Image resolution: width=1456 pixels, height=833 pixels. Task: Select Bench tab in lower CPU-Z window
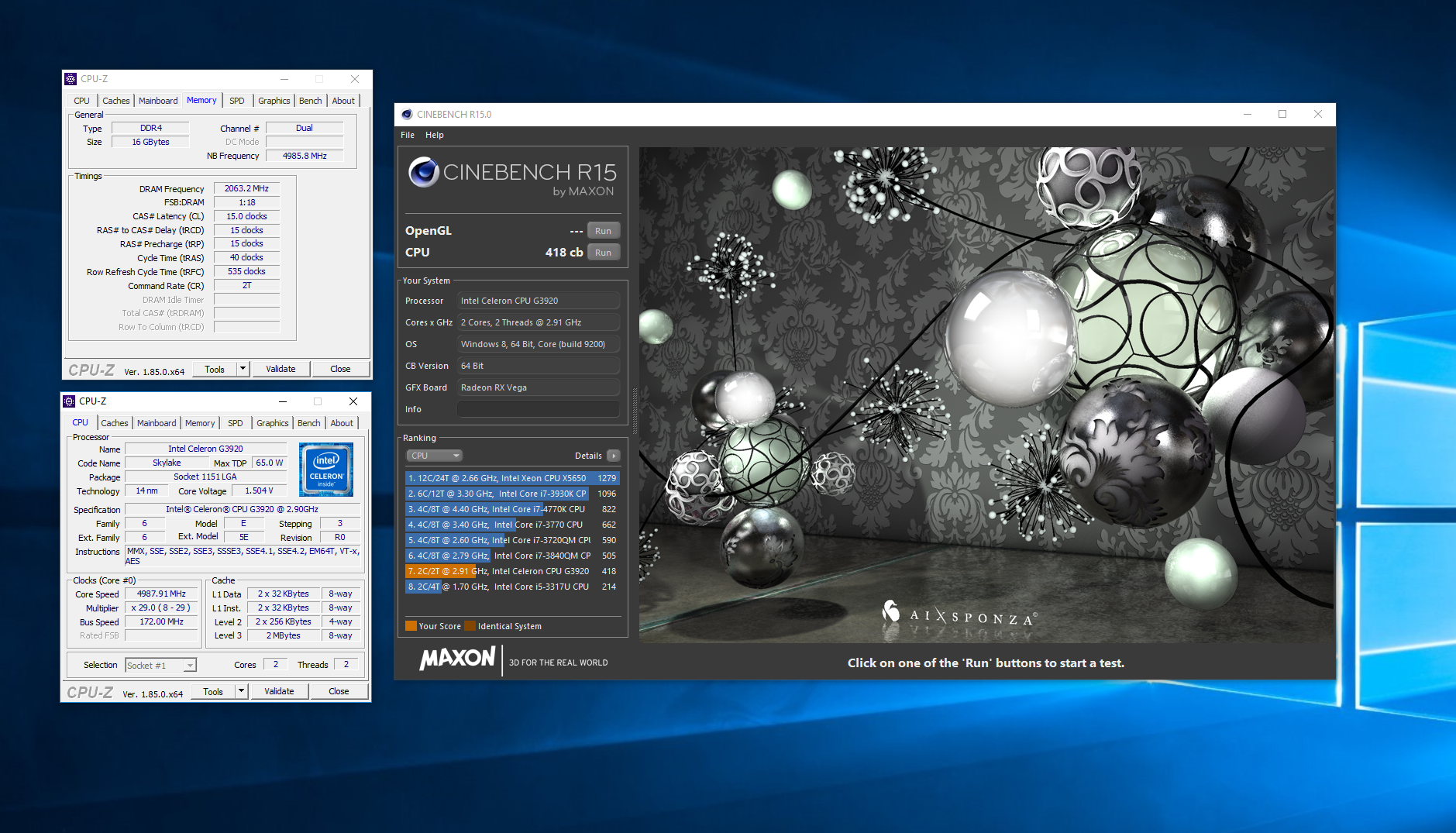tap(309, 423)
